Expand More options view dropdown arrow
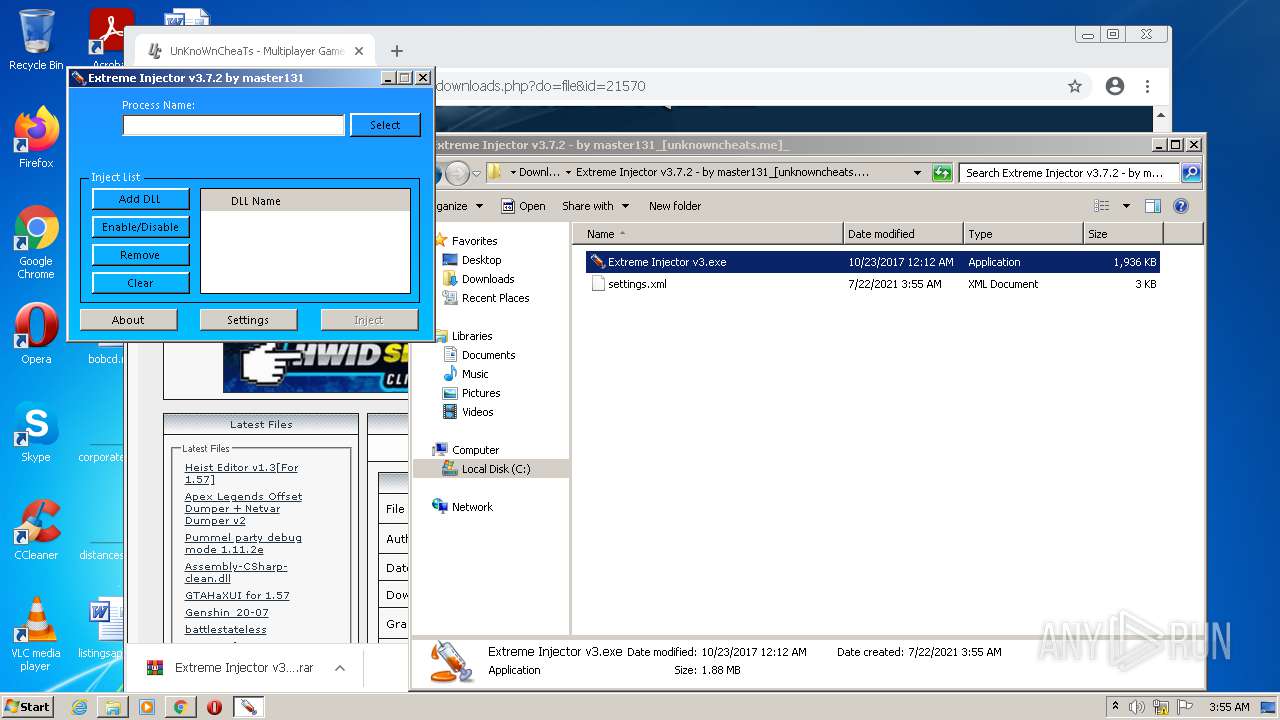The width and height of the screenshot is (1280, 720). [x=1126, y=206]
